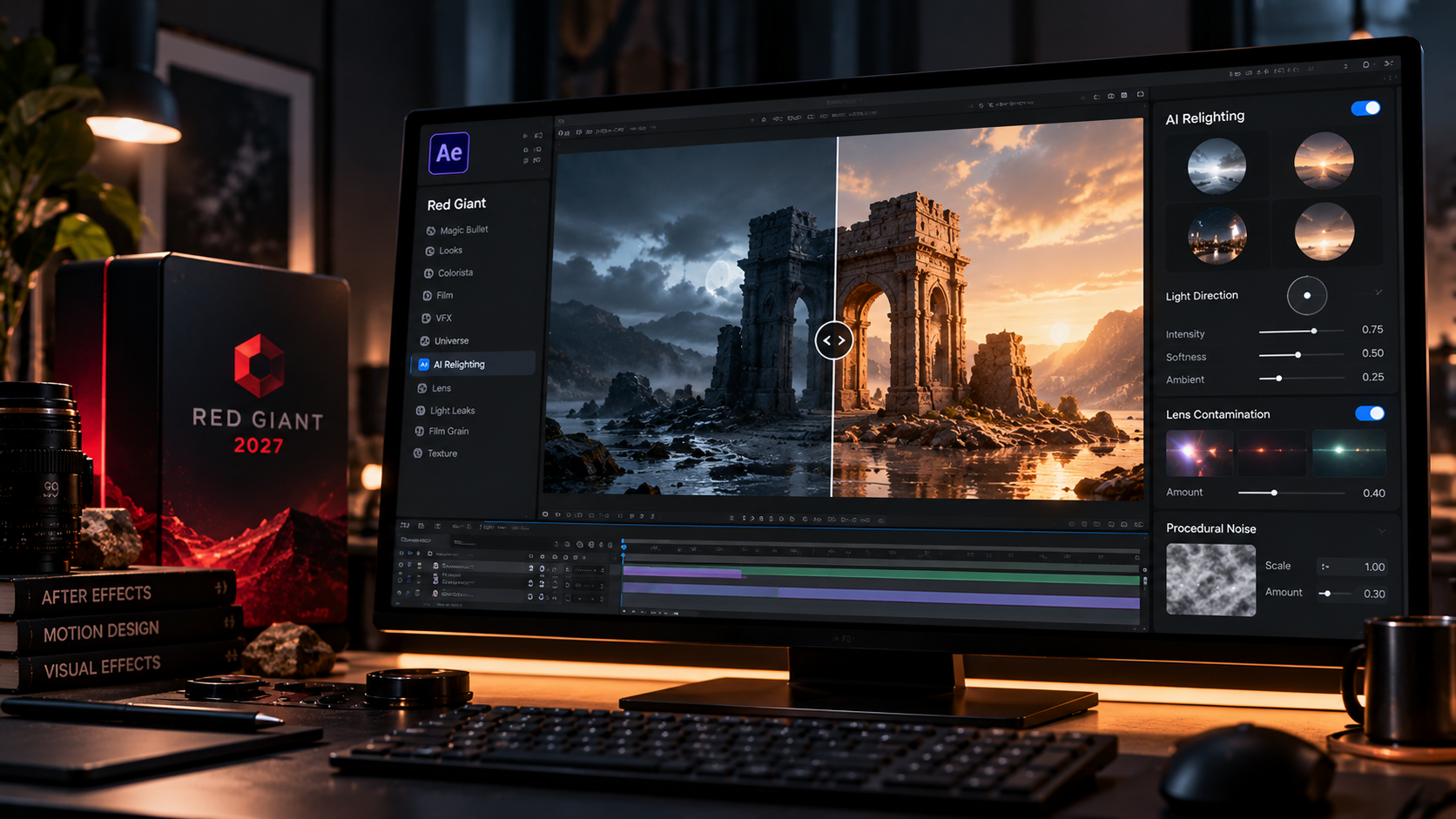Select Light Leaks in the sidebar
The height and width of the screenshot is (819, 1456).
(453, 411)
